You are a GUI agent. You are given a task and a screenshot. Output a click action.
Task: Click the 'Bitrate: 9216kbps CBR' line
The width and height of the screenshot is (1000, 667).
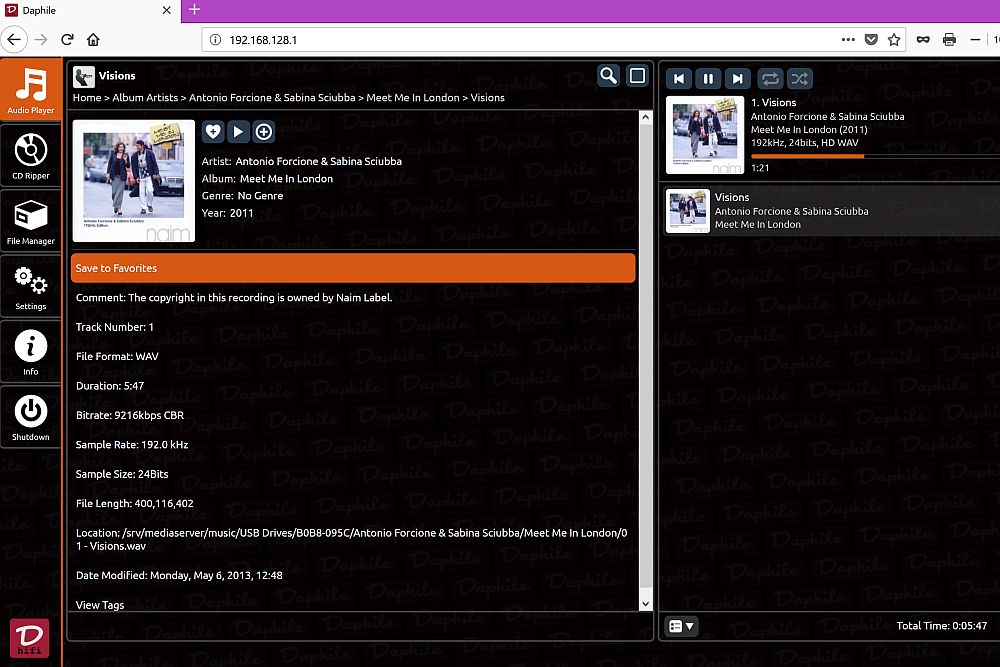(130, 415)
